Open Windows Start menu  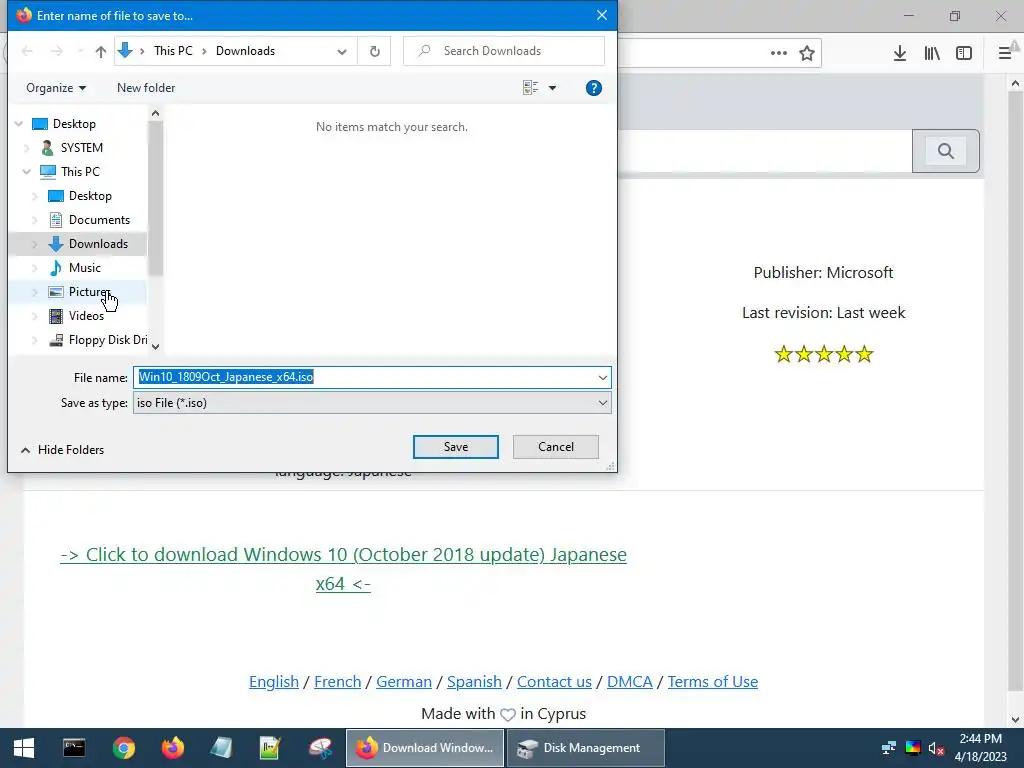pos(24,748)
